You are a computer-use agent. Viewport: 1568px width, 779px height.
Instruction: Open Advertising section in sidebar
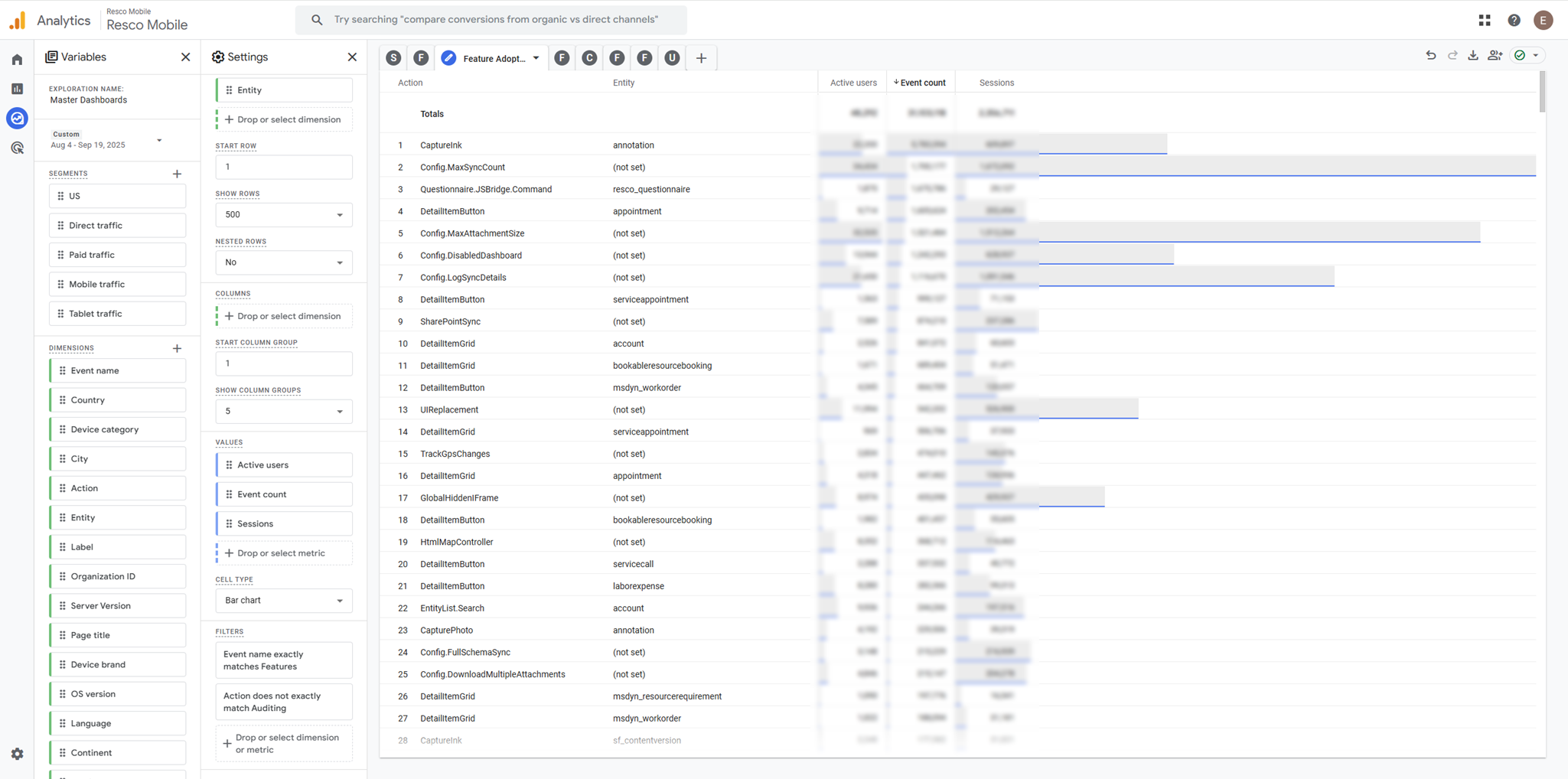pos(17,148)
